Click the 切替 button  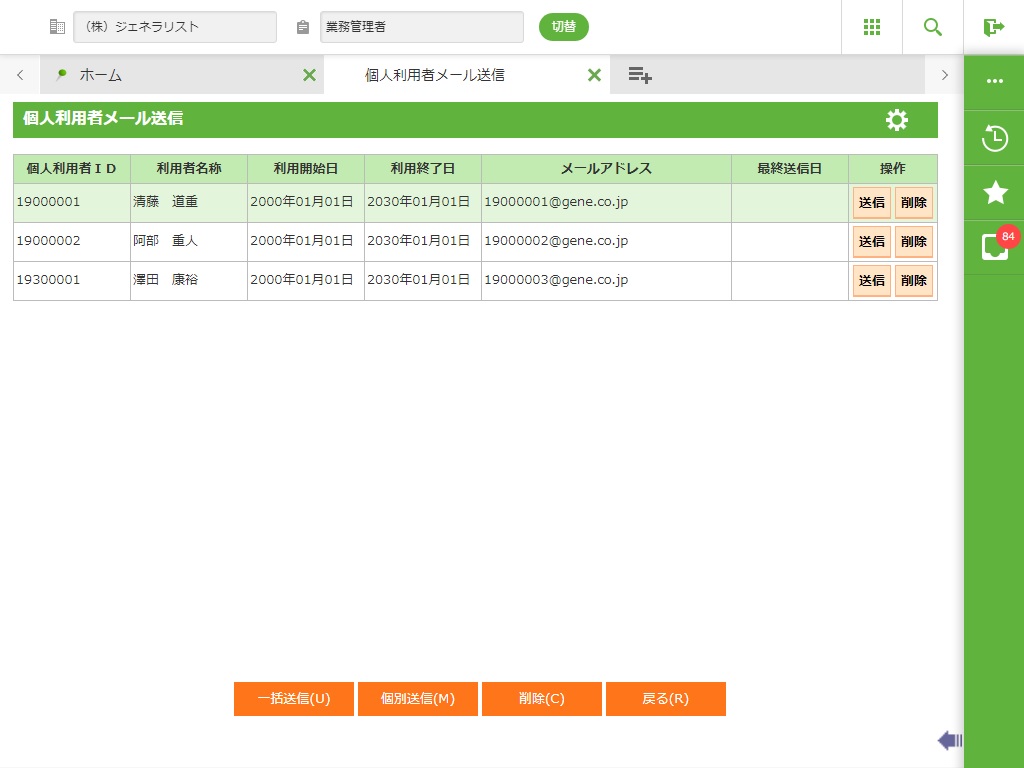pos(563,27)
